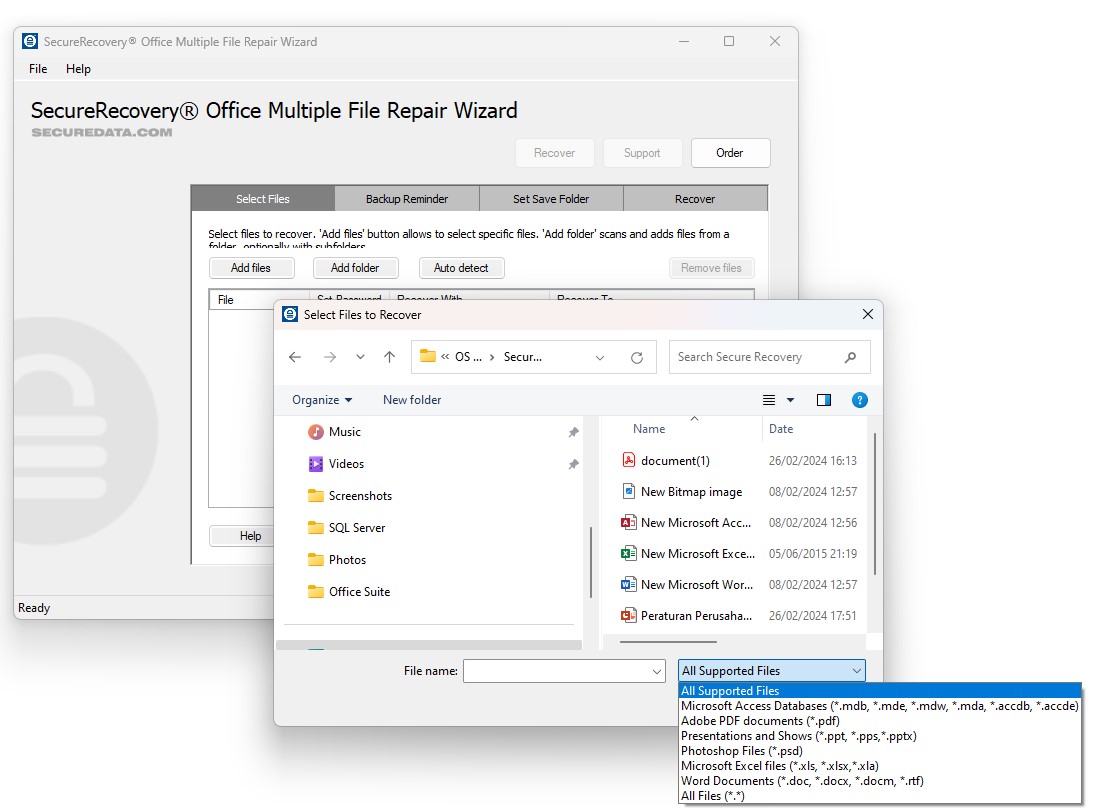
Task: Switch to the Backup Reminder tab
Action: [x=406, y=198]
